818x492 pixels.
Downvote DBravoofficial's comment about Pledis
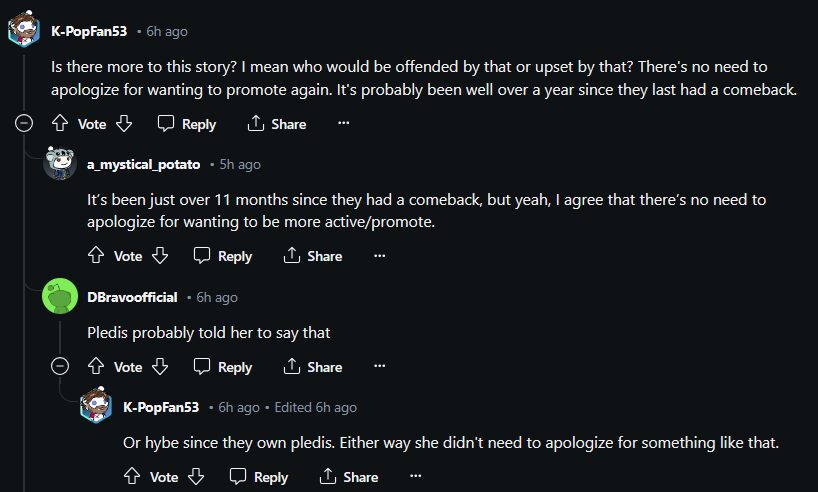pos(160,367)
